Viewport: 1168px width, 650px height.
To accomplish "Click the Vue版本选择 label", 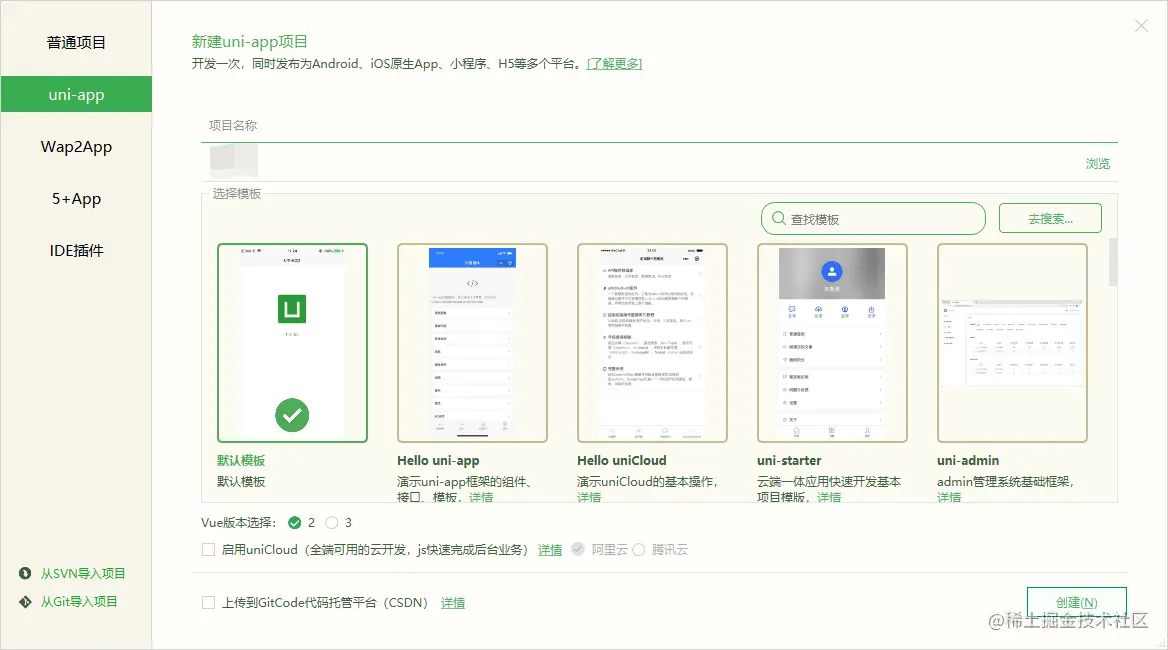I will pyautogui.click(x=238, y=523).
